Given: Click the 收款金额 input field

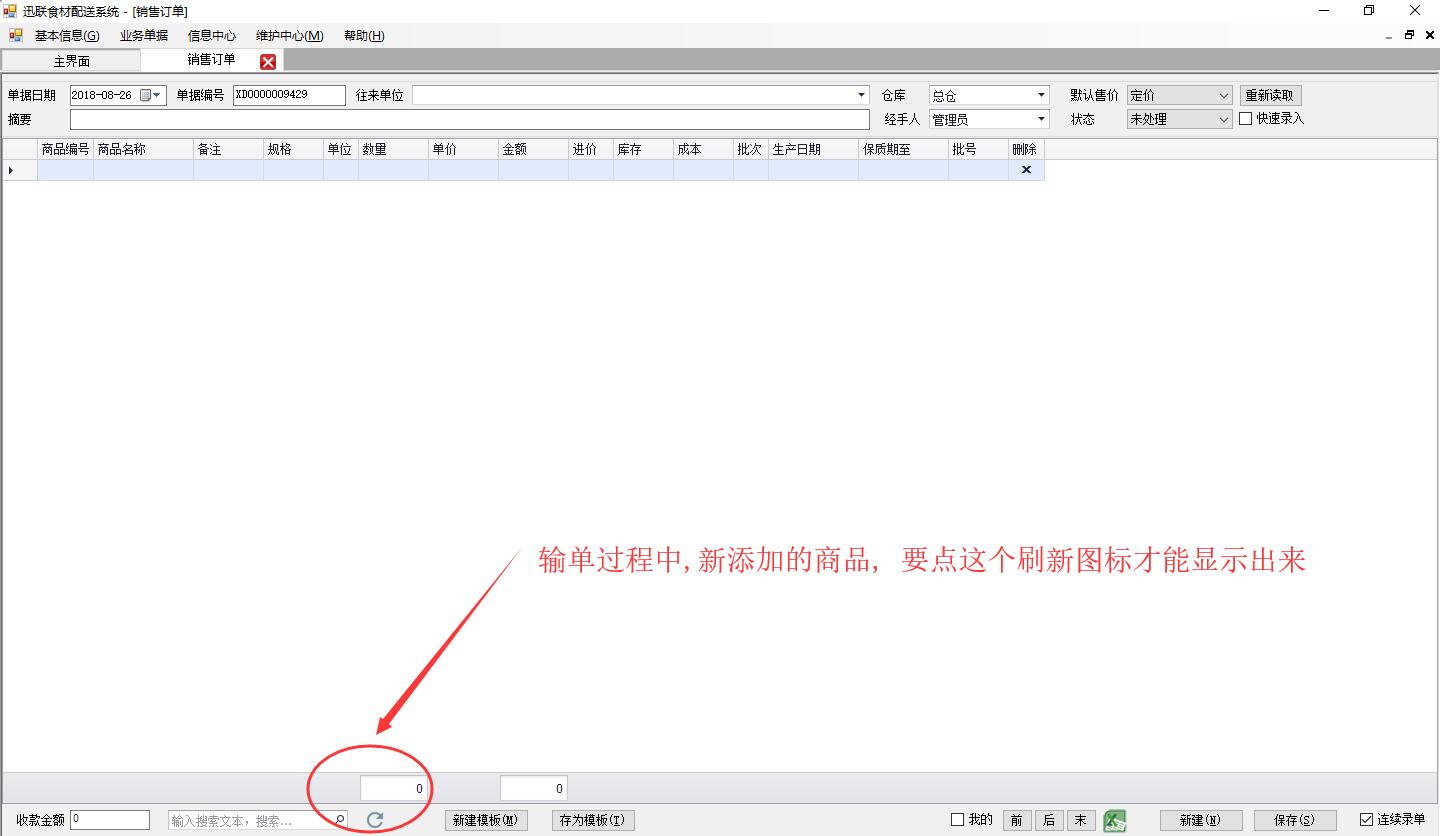Looking at the screenshot, I should [110, 820].
